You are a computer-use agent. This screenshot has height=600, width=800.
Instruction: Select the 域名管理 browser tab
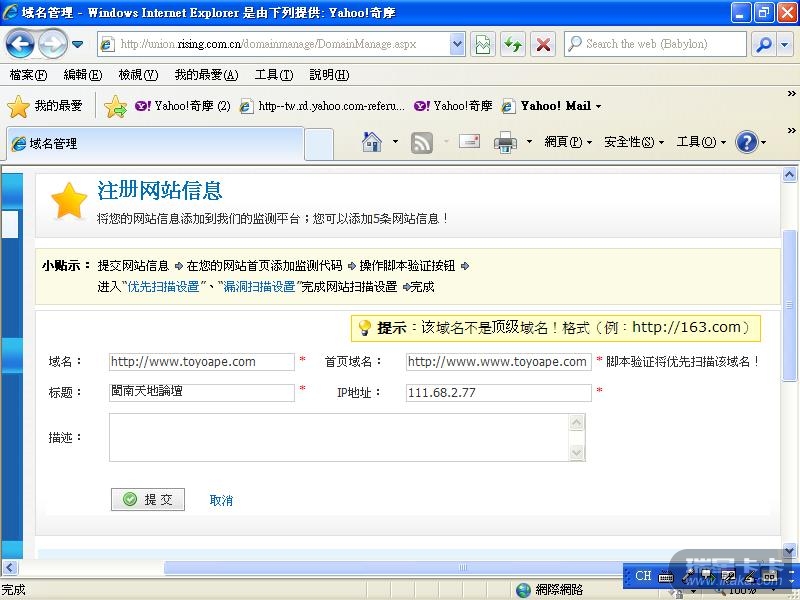(155, 143)
